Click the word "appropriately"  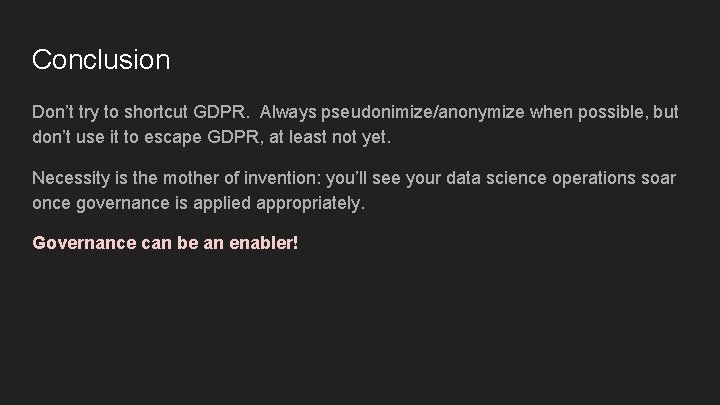[x=312, y=203]
